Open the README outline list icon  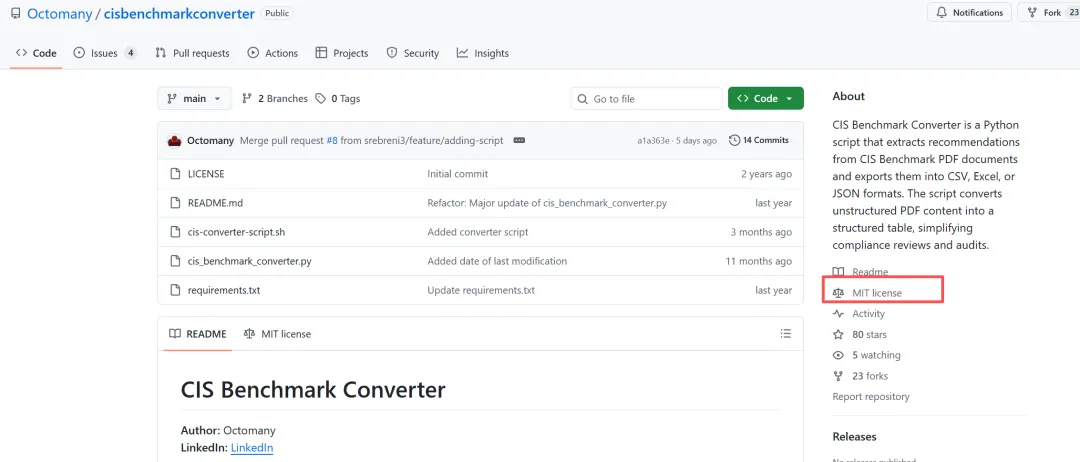[x=785, y=333]
